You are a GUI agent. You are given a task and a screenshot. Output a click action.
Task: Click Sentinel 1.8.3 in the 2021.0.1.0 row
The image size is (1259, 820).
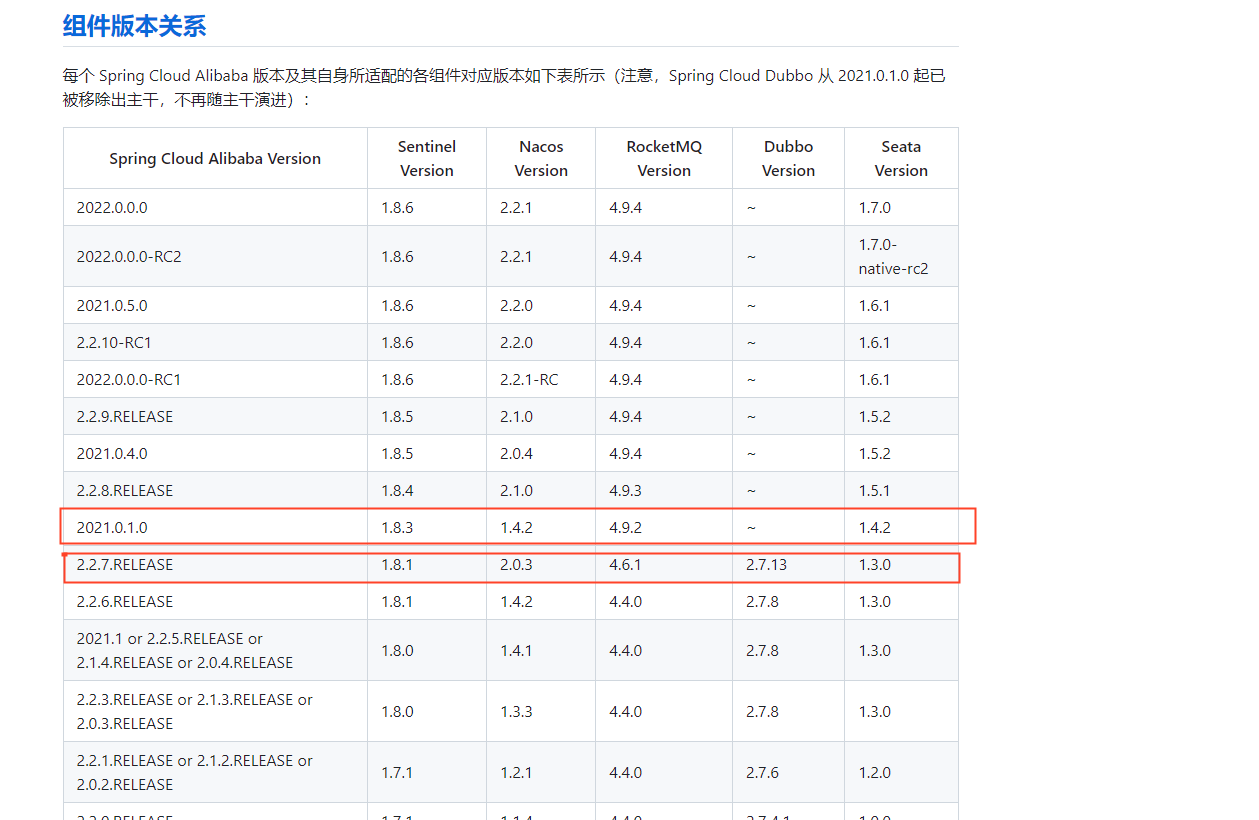[397, 527]
